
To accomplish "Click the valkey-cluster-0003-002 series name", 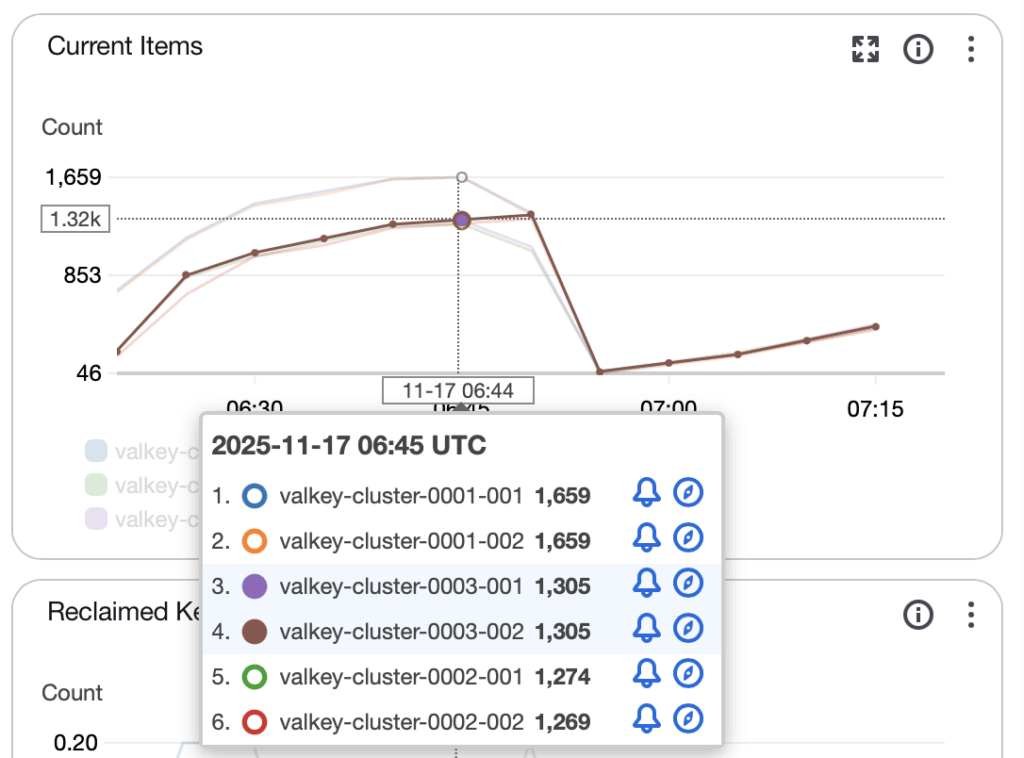I will [x=401, y=631].
